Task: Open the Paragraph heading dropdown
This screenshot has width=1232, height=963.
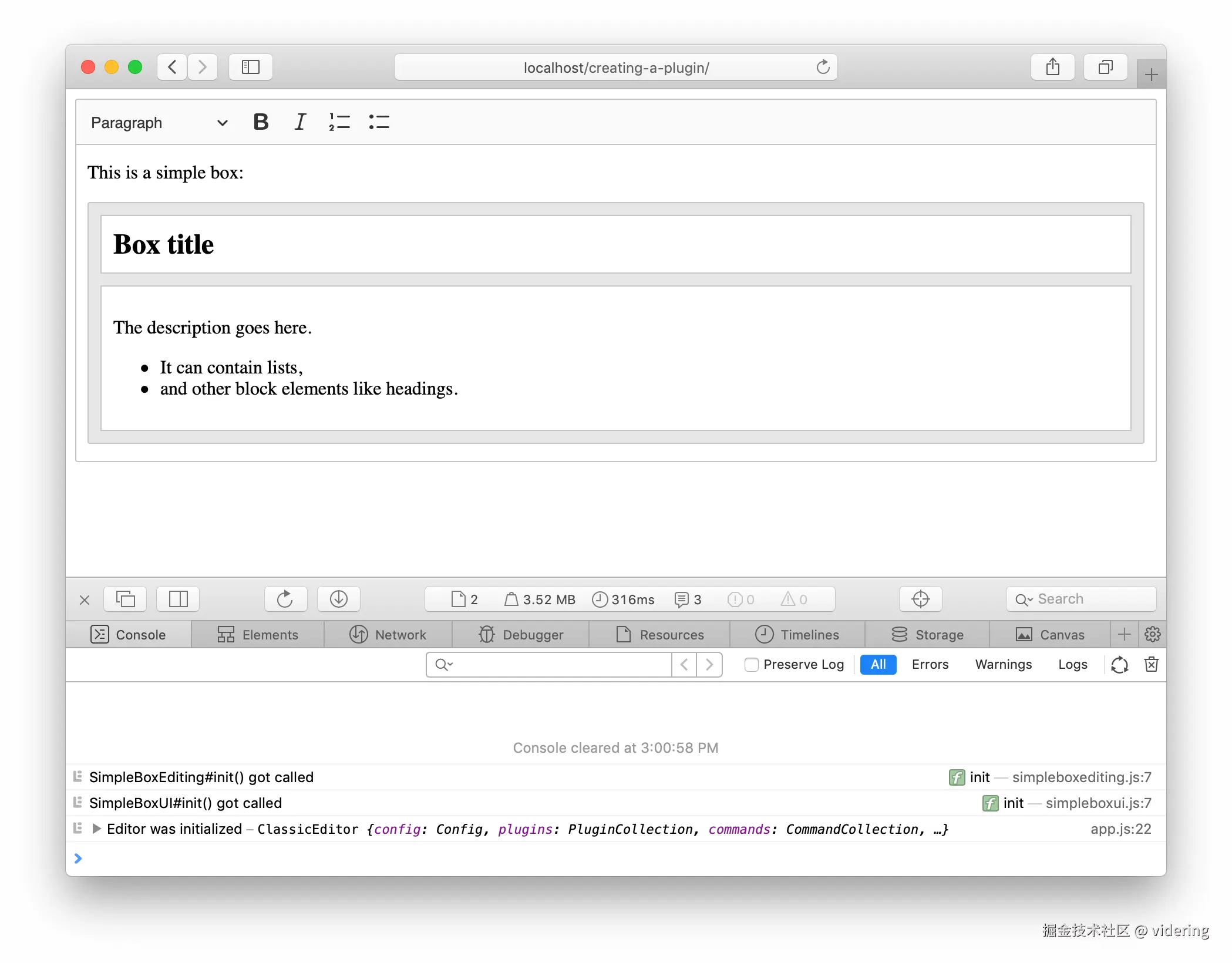Action: 159,122
